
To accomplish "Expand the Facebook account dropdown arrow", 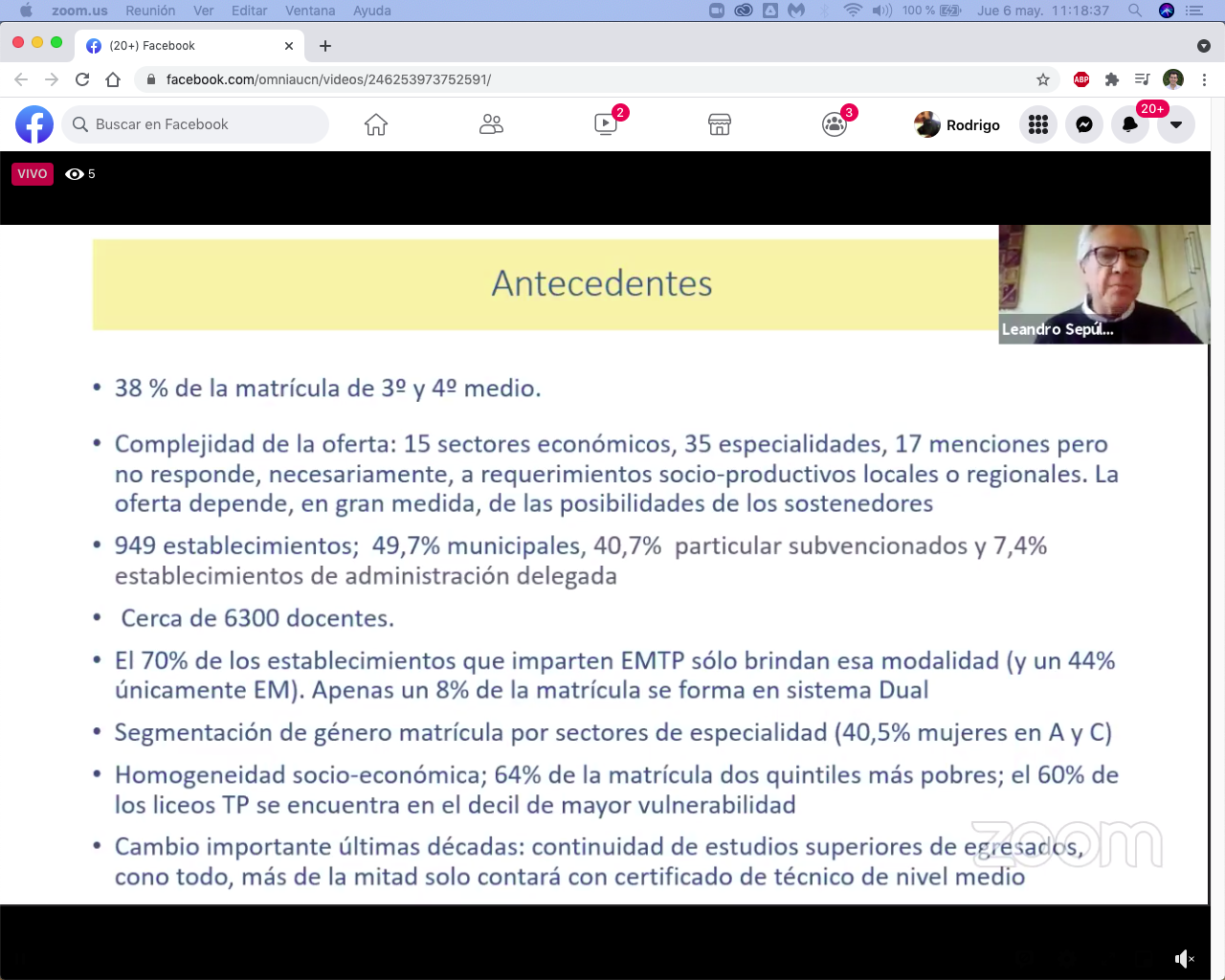I will tap(1176, 124).
